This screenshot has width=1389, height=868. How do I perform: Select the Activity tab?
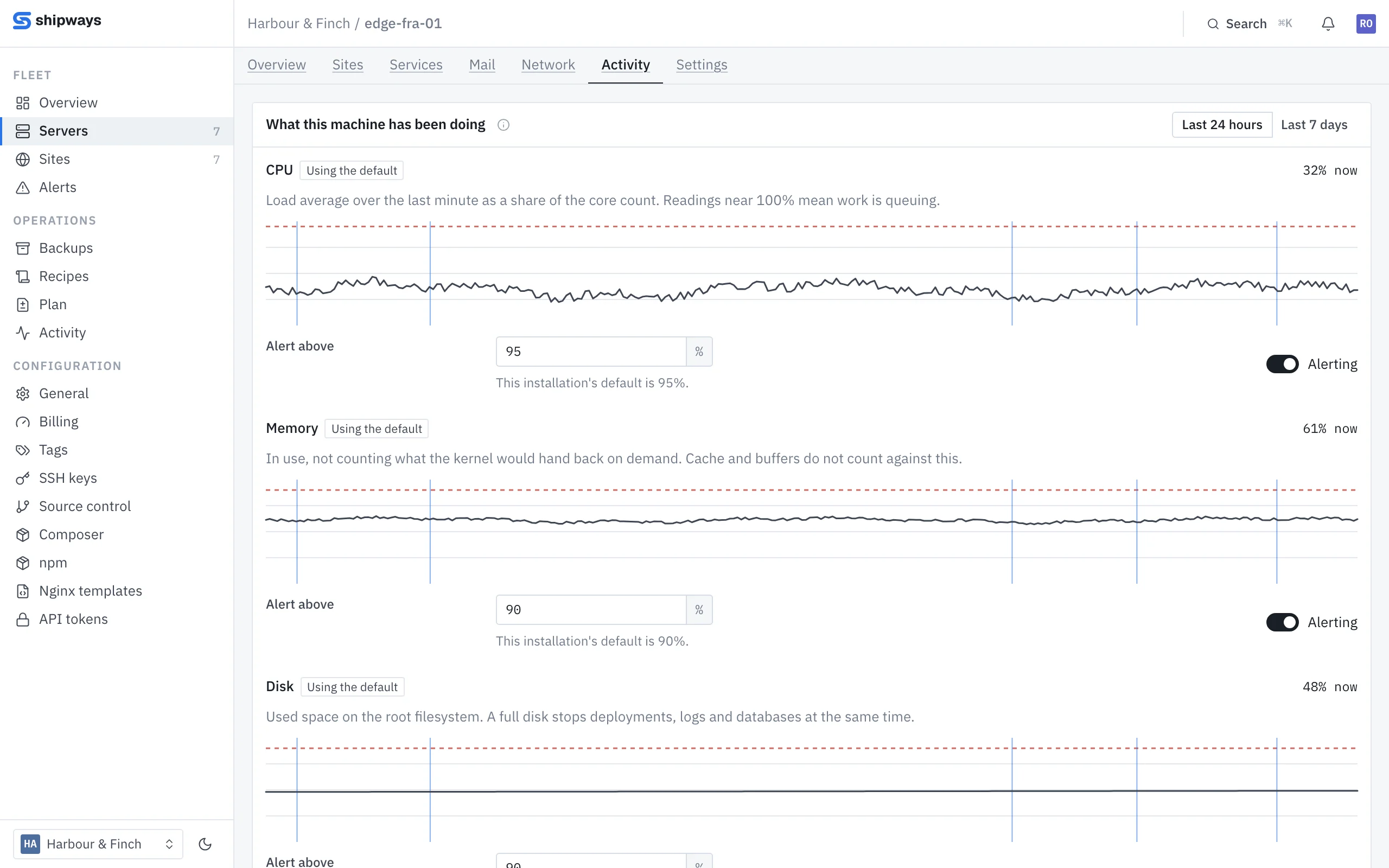(626, 65)
